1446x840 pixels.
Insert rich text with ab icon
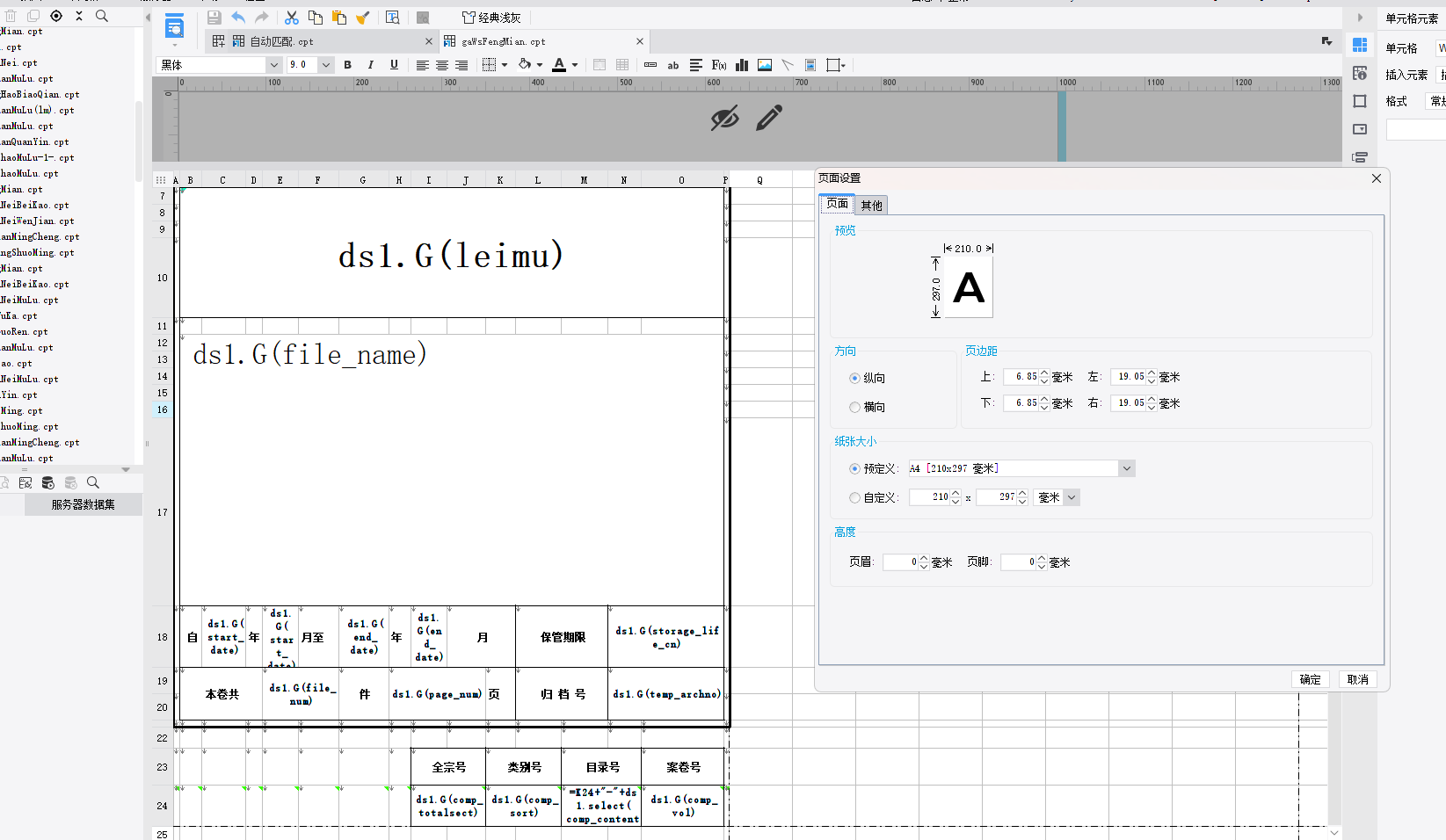tap(673, 65)
